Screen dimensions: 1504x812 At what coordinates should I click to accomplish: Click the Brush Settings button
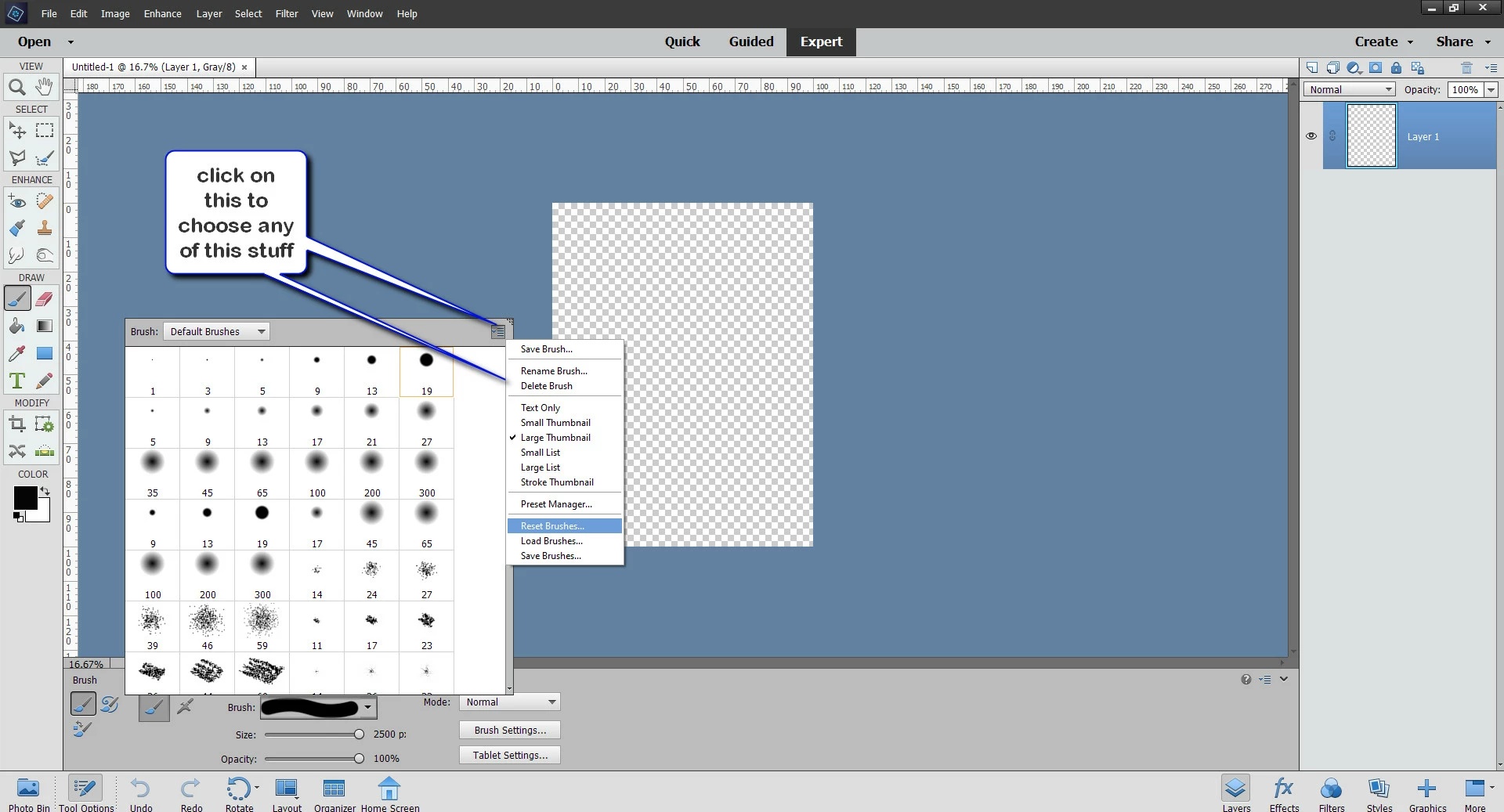point(510,730)
